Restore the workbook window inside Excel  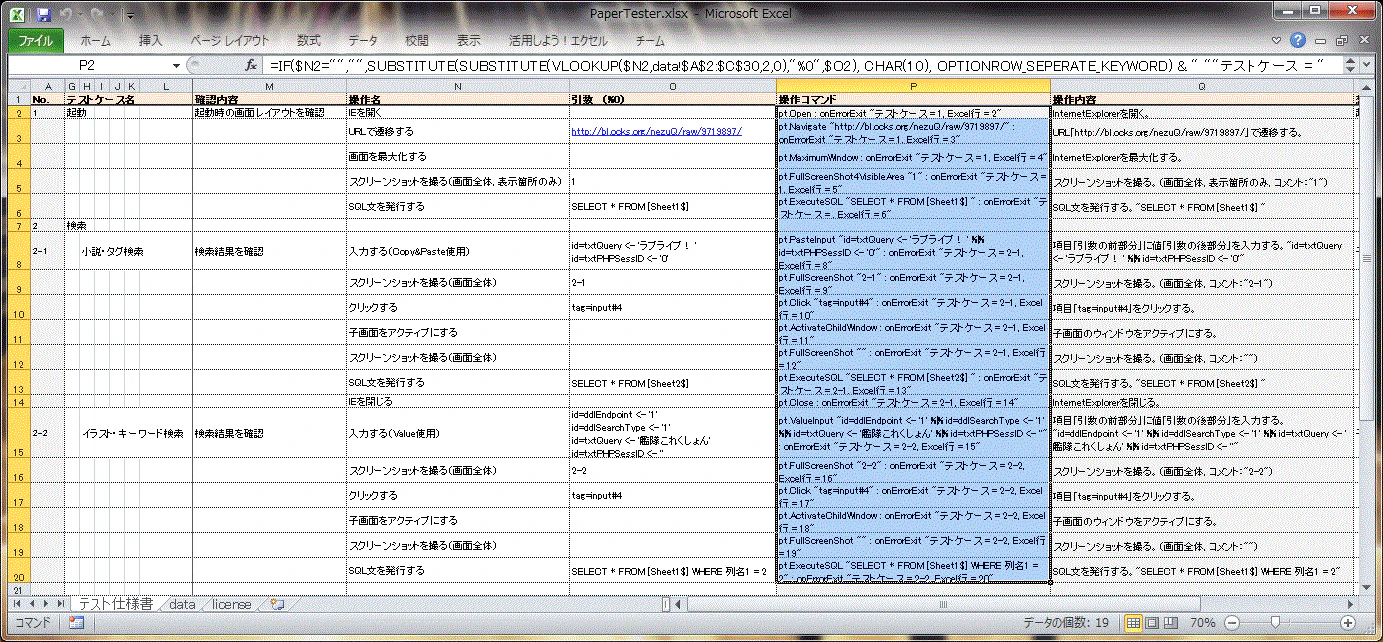pos(1343,41)
